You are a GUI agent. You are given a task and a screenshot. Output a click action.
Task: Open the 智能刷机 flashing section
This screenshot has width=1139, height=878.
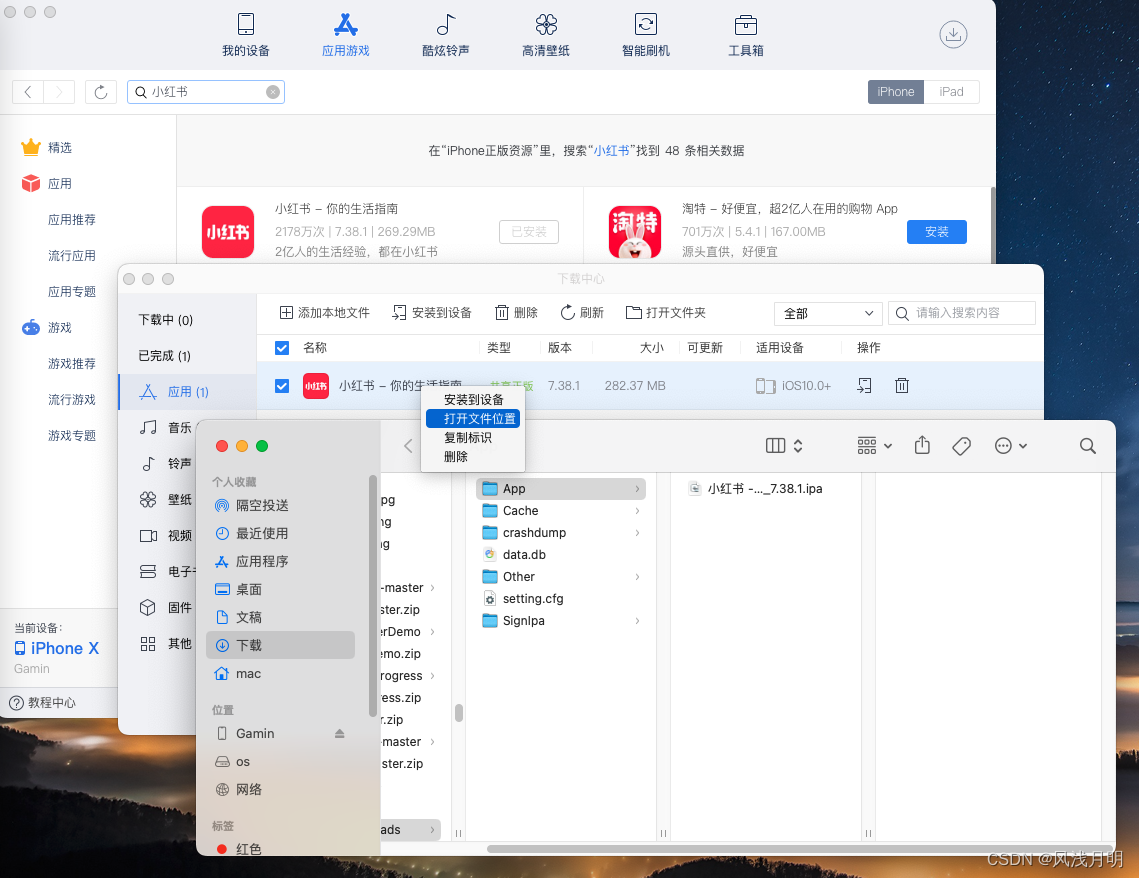click(x=646, y=34)
